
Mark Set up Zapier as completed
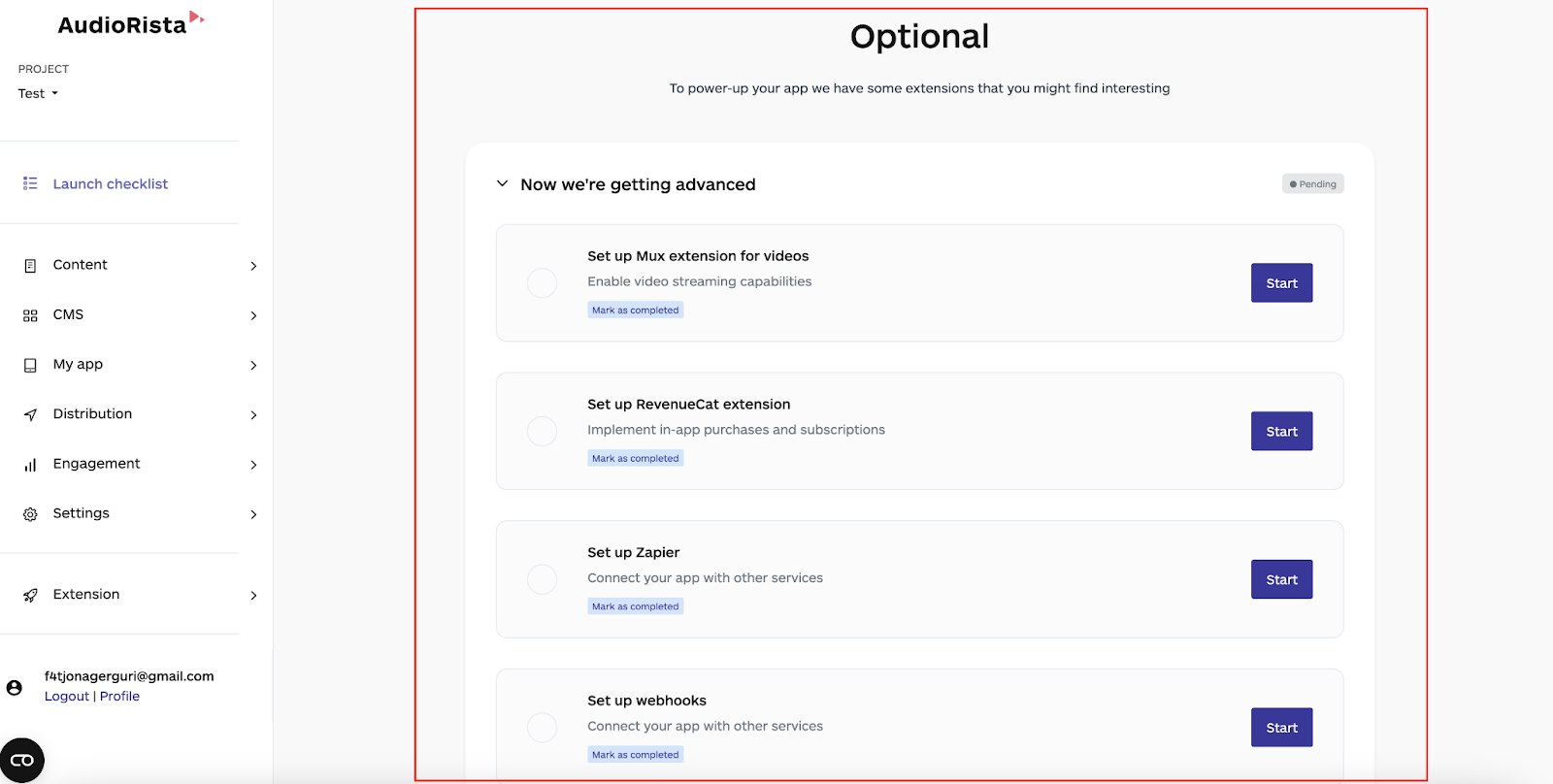636,606
